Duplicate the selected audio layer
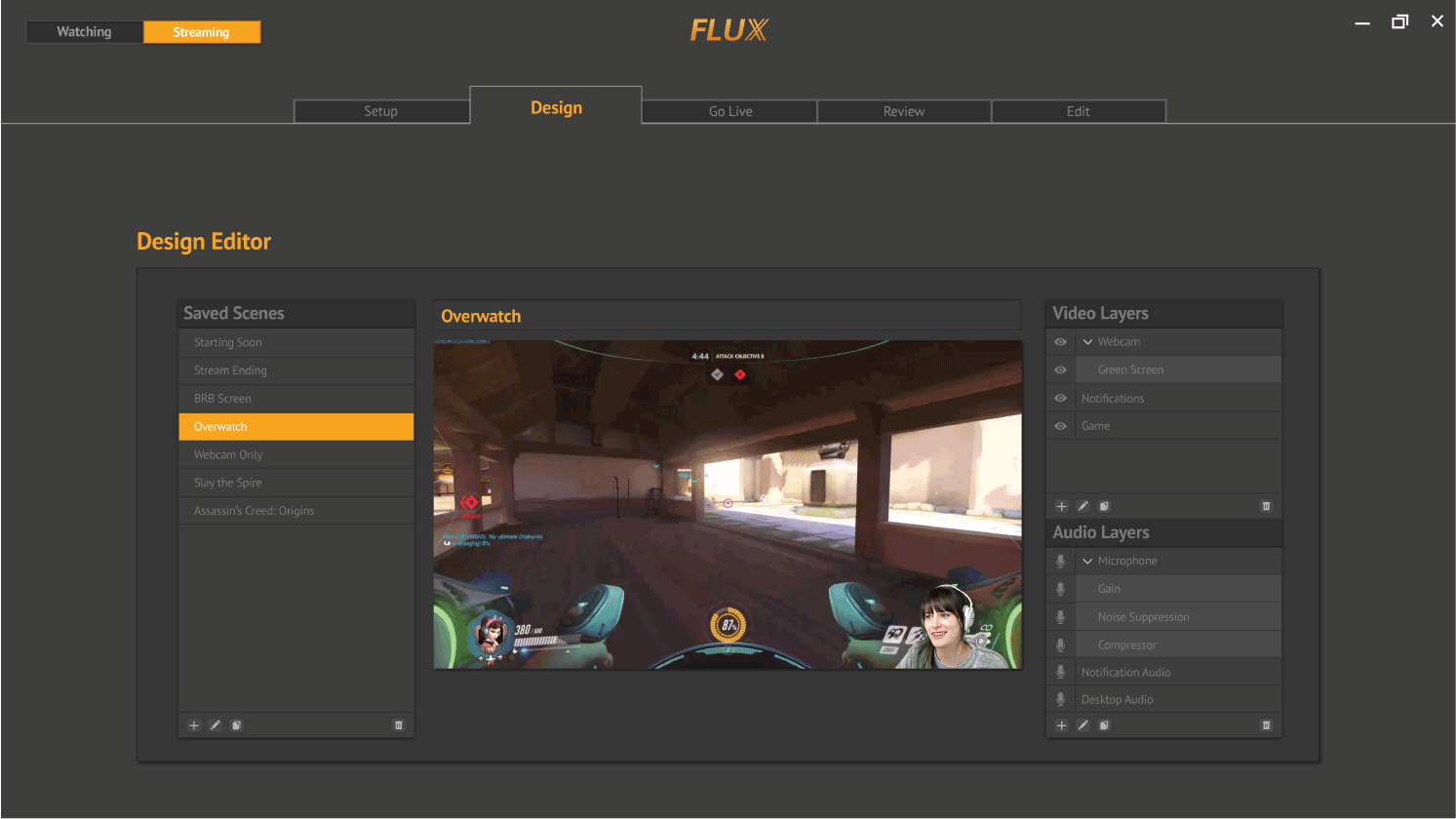 tap(1104, 725)
